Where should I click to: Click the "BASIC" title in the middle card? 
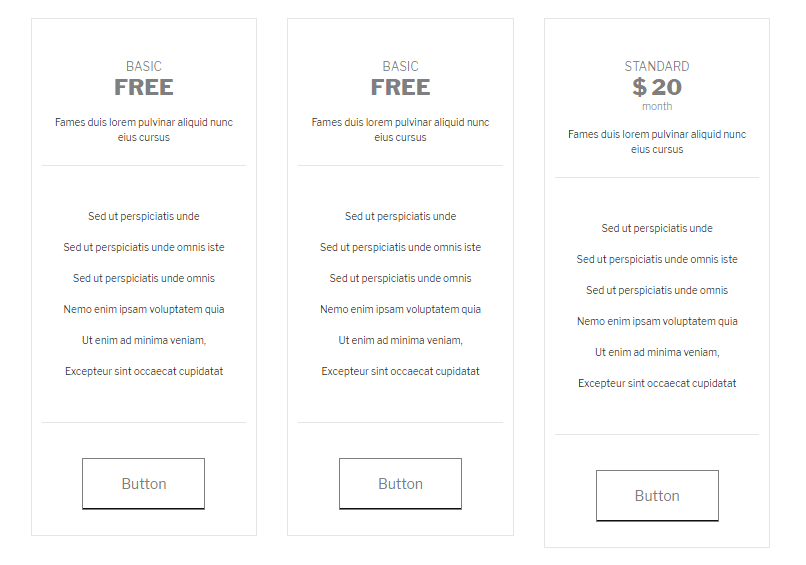400,66
